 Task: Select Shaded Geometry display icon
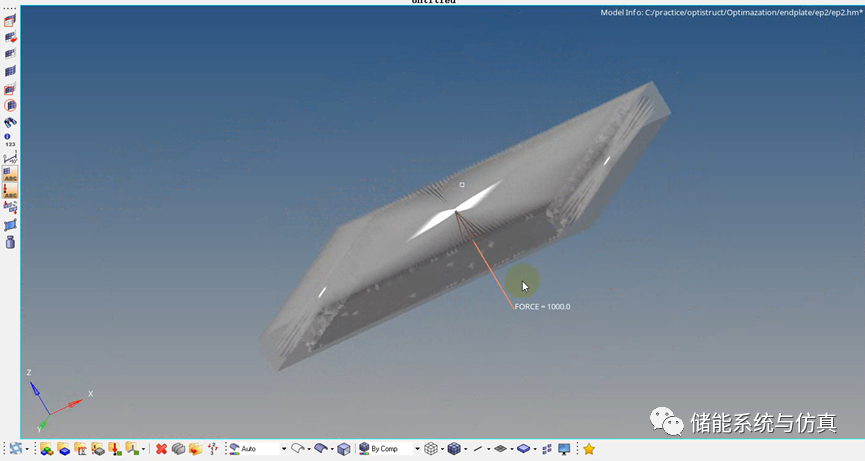321,449
